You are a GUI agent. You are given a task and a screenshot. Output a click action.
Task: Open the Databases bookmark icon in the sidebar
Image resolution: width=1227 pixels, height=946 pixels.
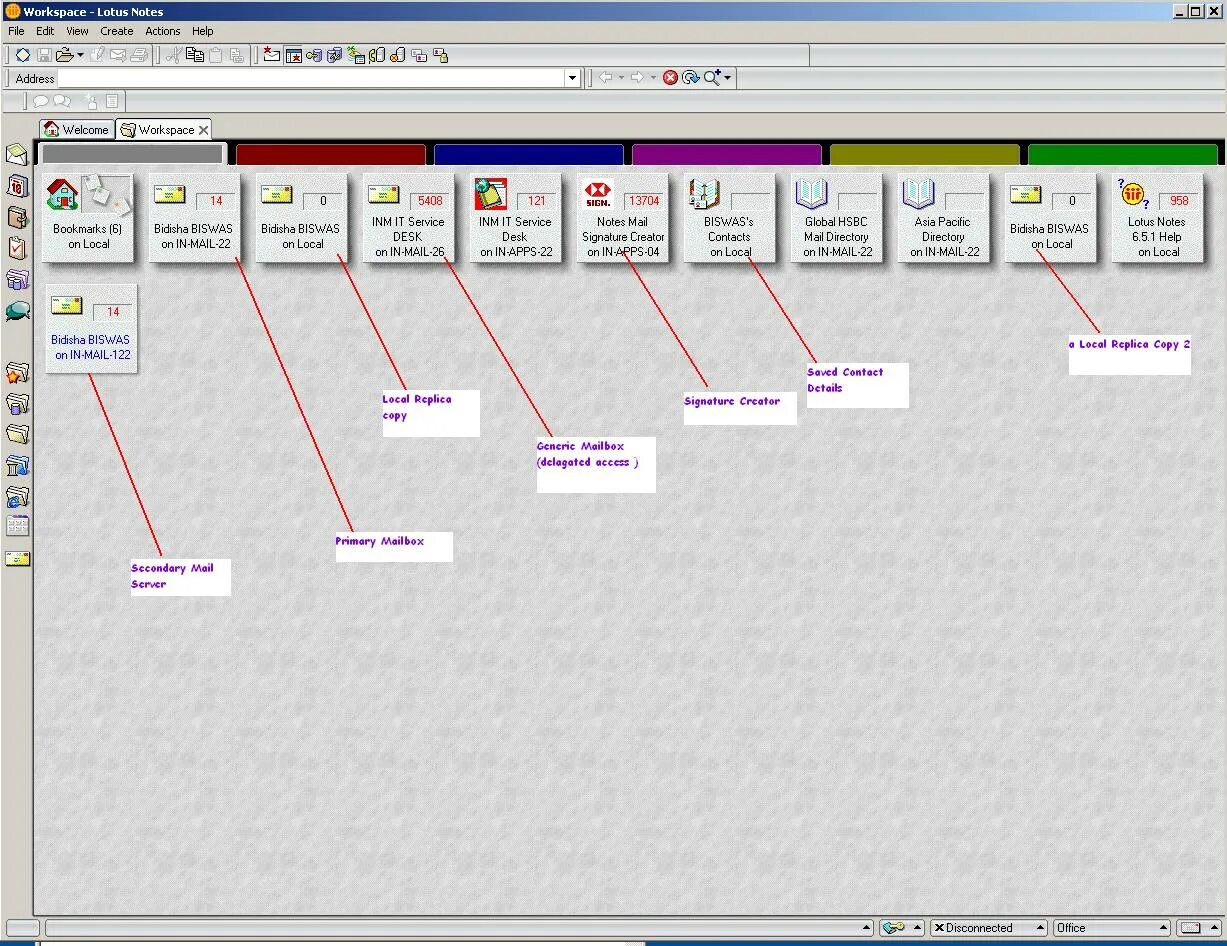[x=17, y=280]
